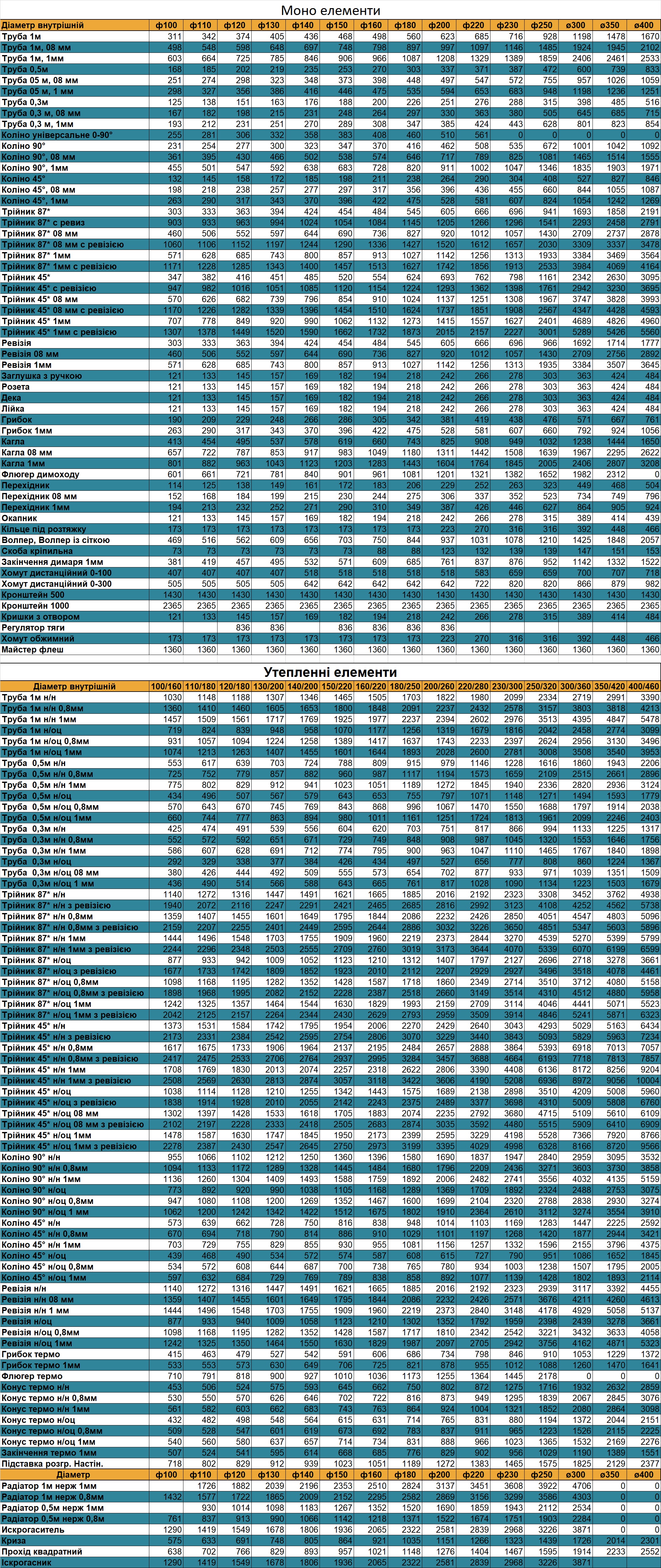Select the "Хомут дистанційний 0-100" row label
The height and width of the screenshot is (1568, 661).
click(x=57, y=573)
